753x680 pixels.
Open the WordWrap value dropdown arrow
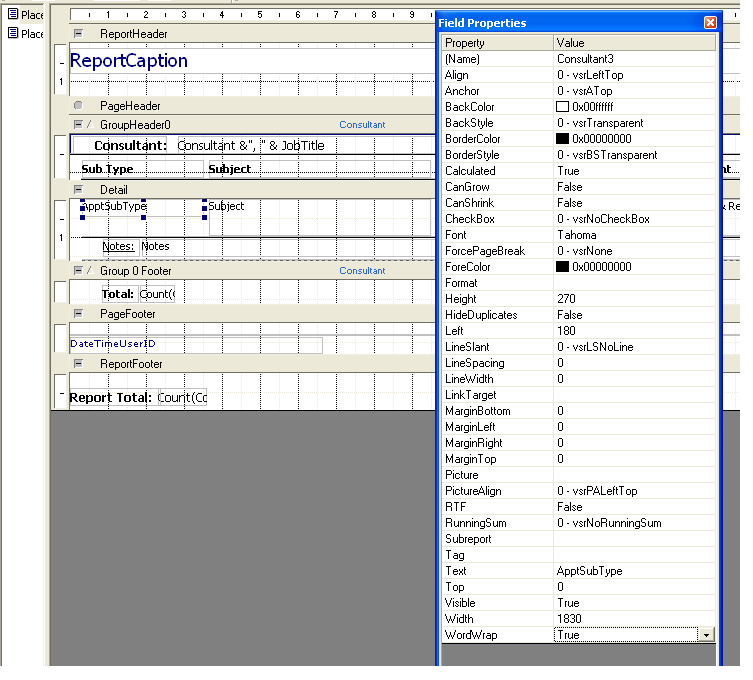click(706, 635)
